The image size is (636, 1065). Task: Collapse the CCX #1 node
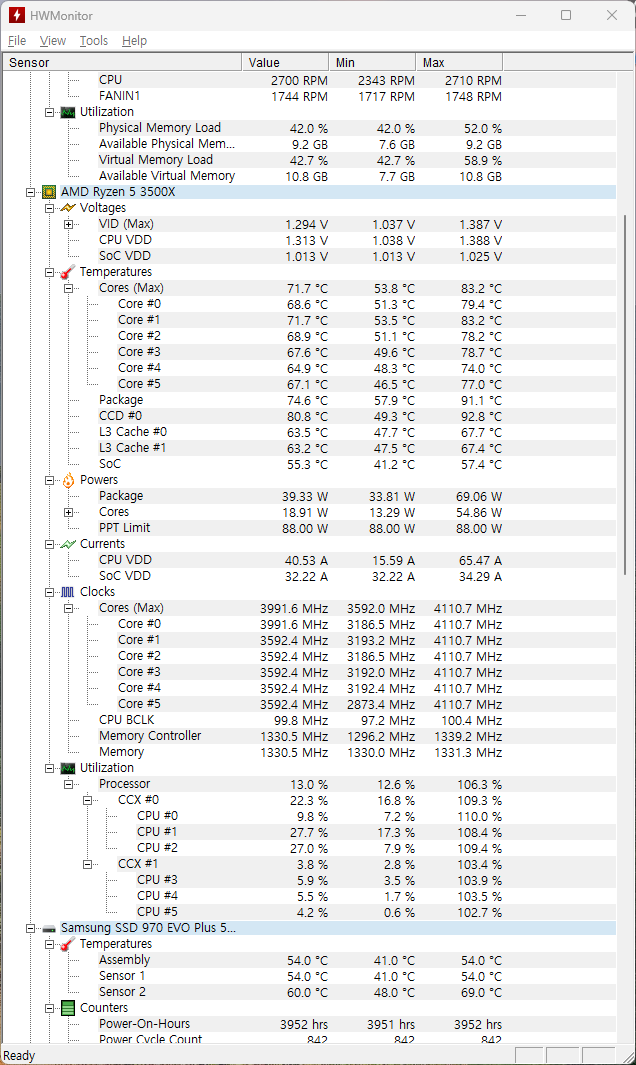tap(88, 864)
